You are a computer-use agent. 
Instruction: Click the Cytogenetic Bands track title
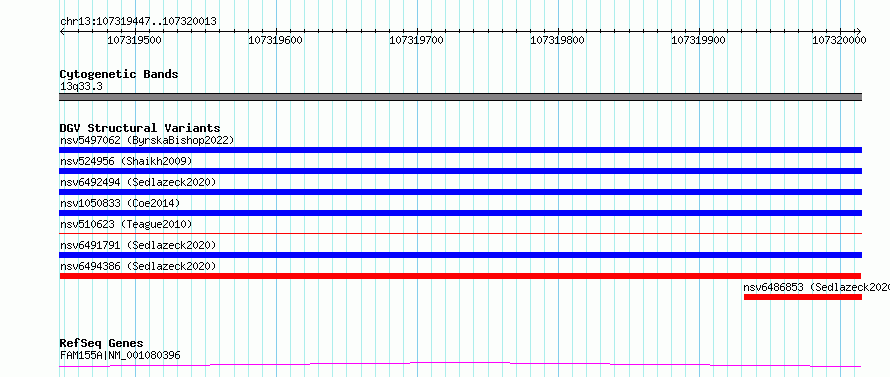(119, 74)
